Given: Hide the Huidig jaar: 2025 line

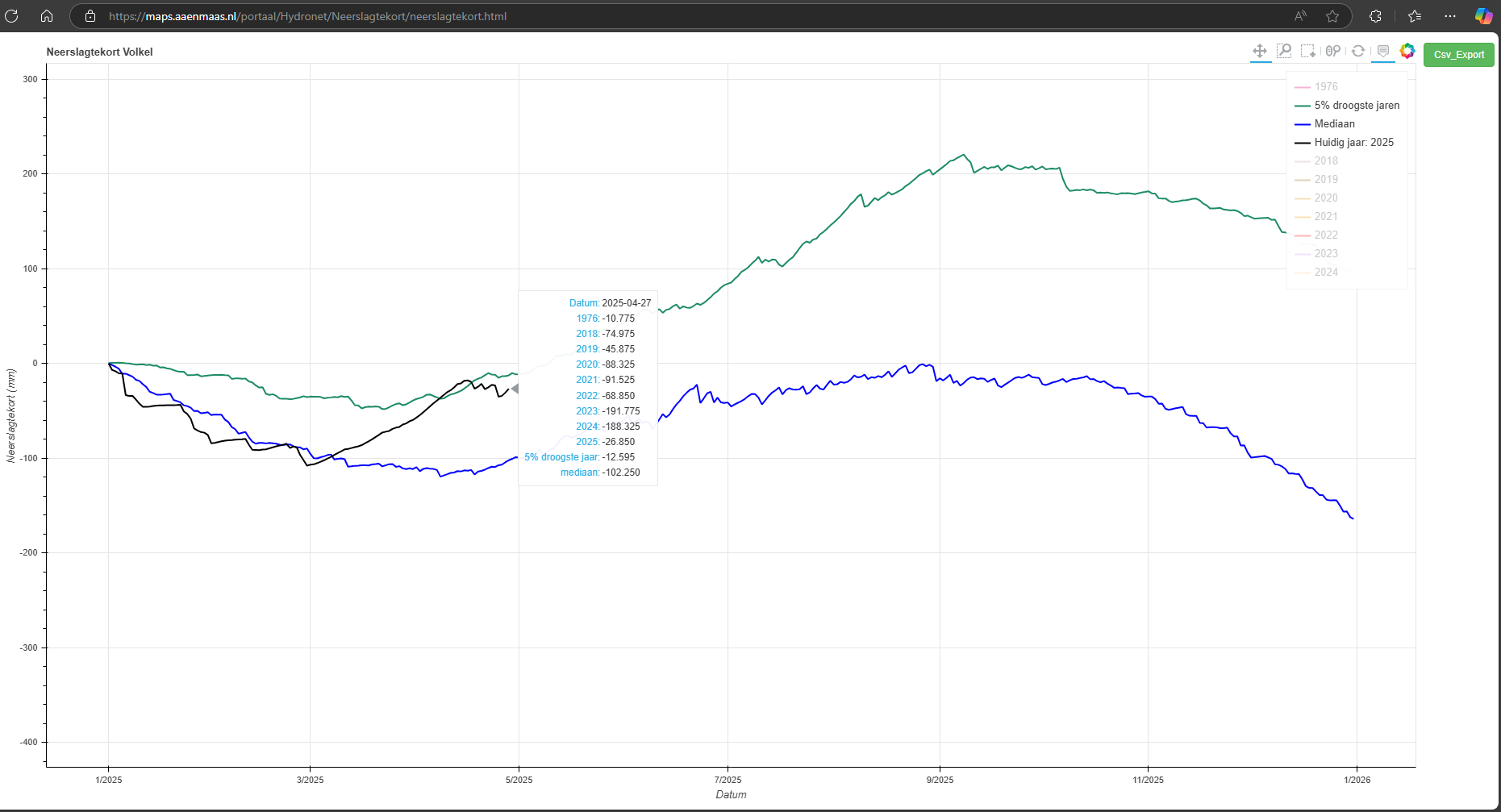Looking at the screenshot, I should click(x=1344, y=142).
